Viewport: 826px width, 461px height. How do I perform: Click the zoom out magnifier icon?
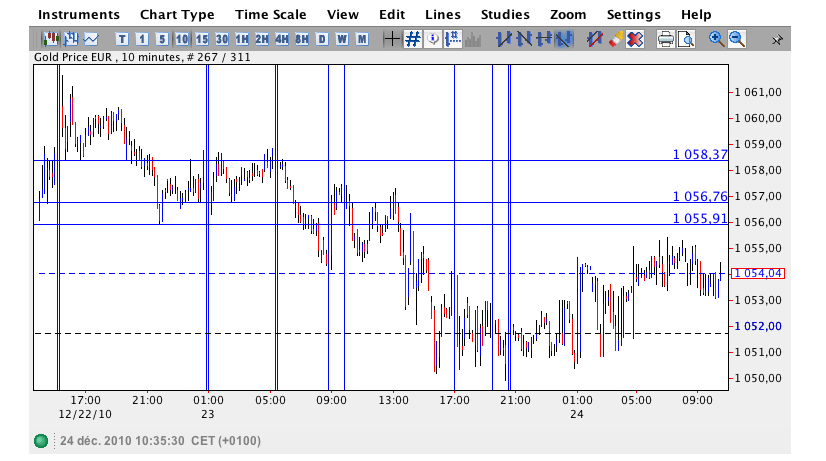coord(736,39)
